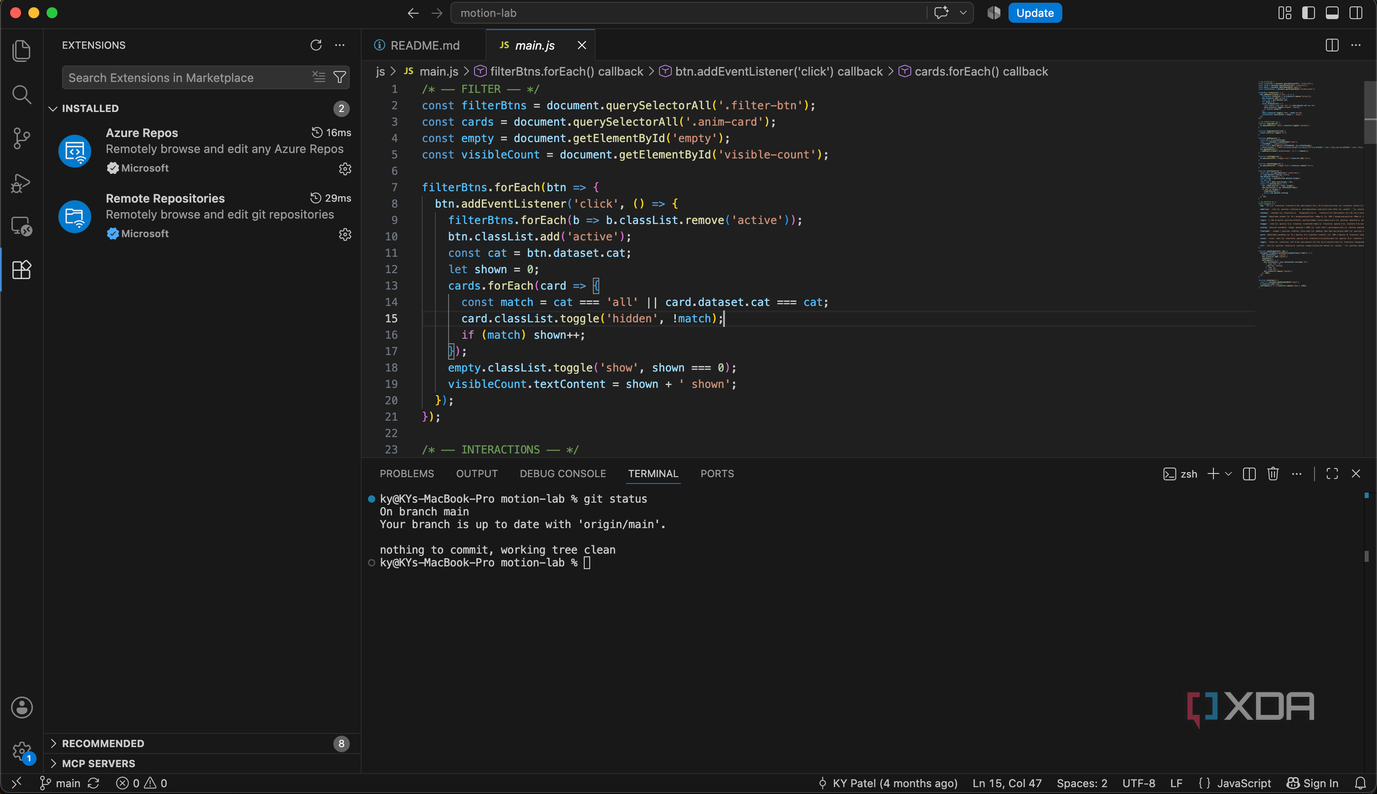Open the Run and Debug view

point(21,183)
